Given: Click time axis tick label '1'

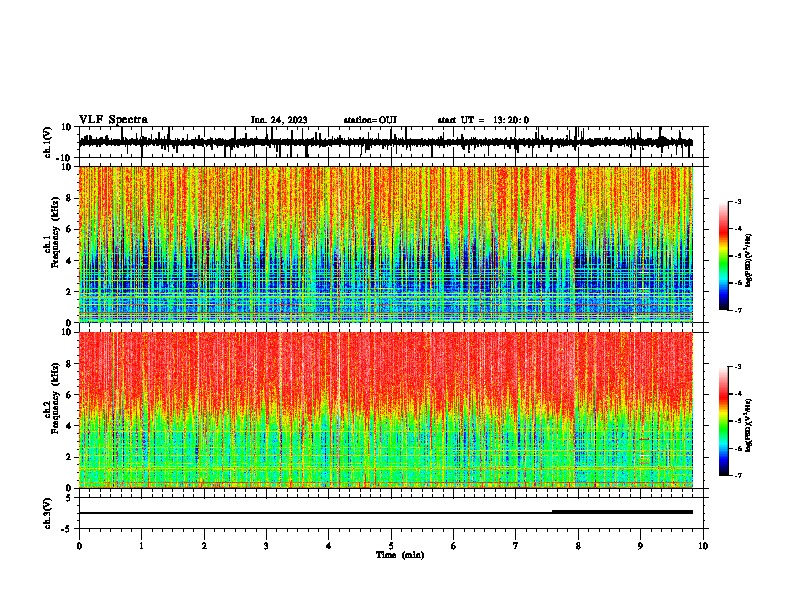Looking at the screenshot, I should pyautogui.click(x=141, y=546).
